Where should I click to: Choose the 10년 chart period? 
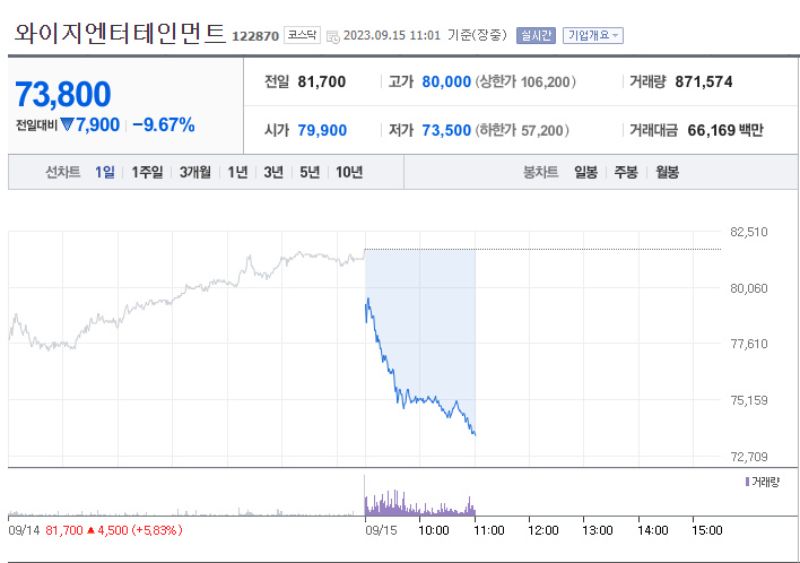(349, 172)
